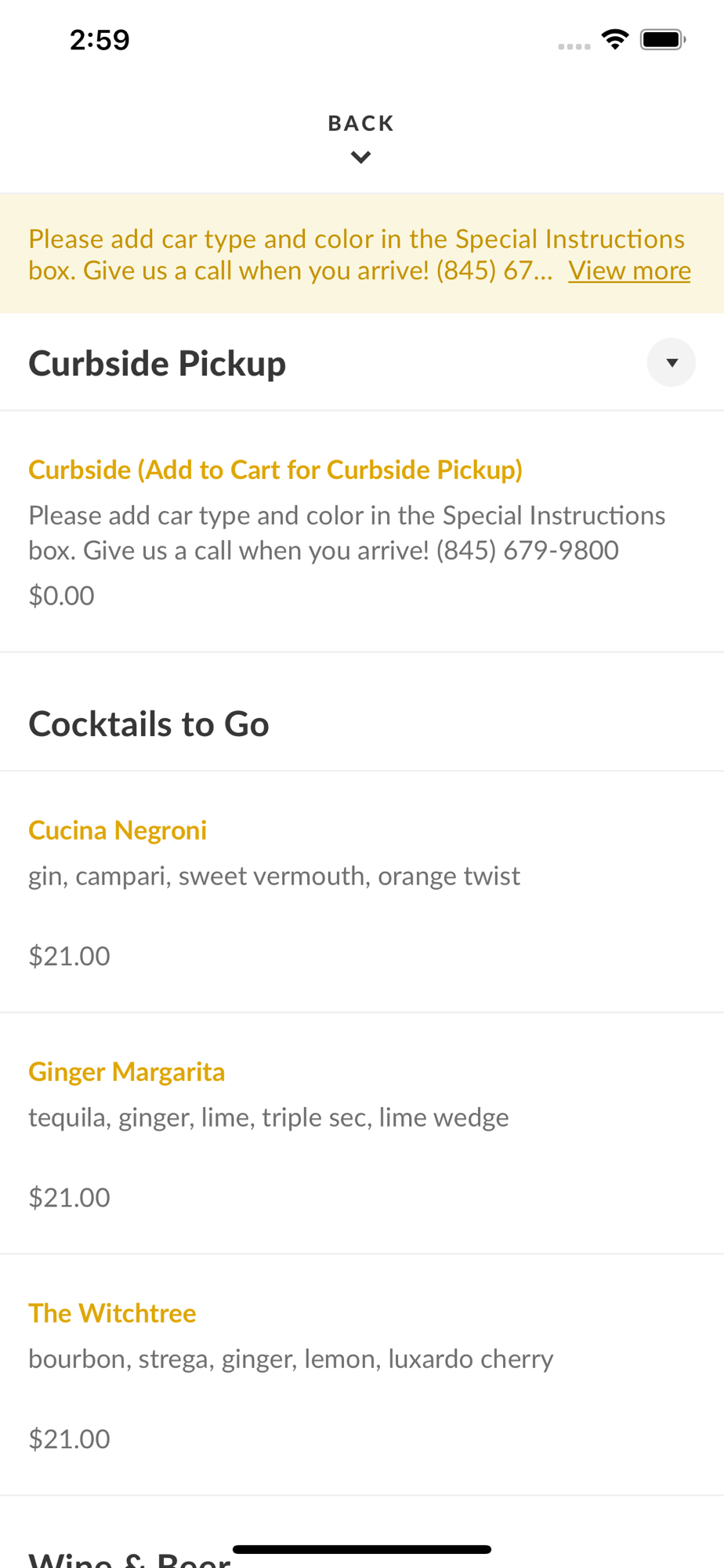Image resolution: width=724 pixels, height=1568 pixels.
Task: Select the Ginger Margarita item
Action: [x=127, y=1072]
